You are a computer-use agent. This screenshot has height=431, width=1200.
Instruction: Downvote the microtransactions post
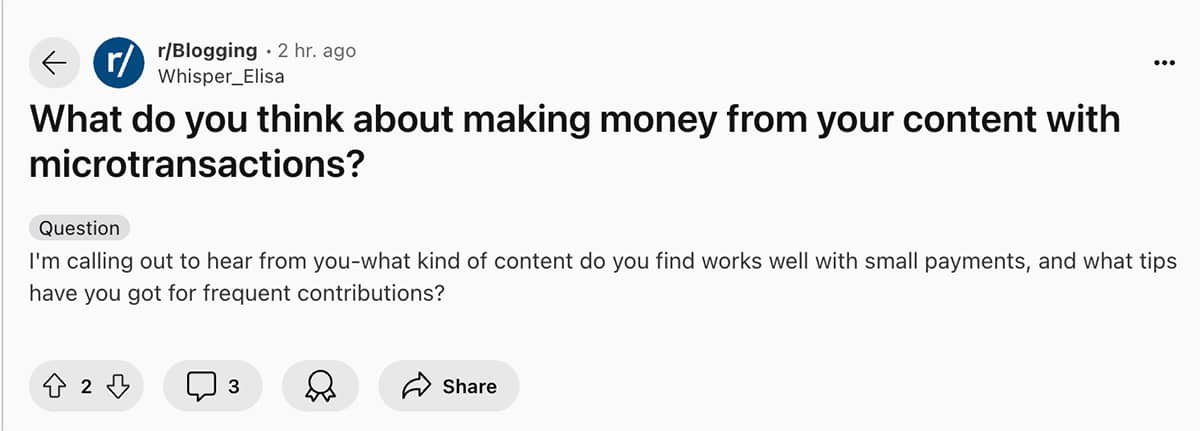(116, 386)
